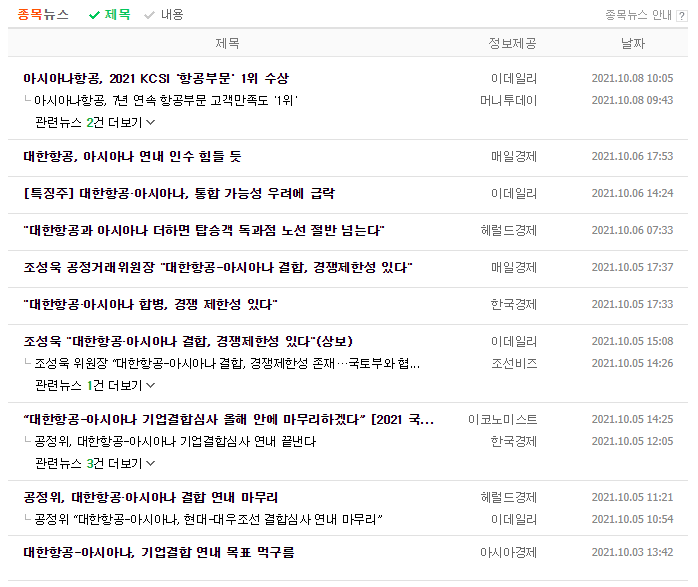Open 조성욱 공정거래위원장 article from 매일경제
698x587 pixels.
[218, 267]
